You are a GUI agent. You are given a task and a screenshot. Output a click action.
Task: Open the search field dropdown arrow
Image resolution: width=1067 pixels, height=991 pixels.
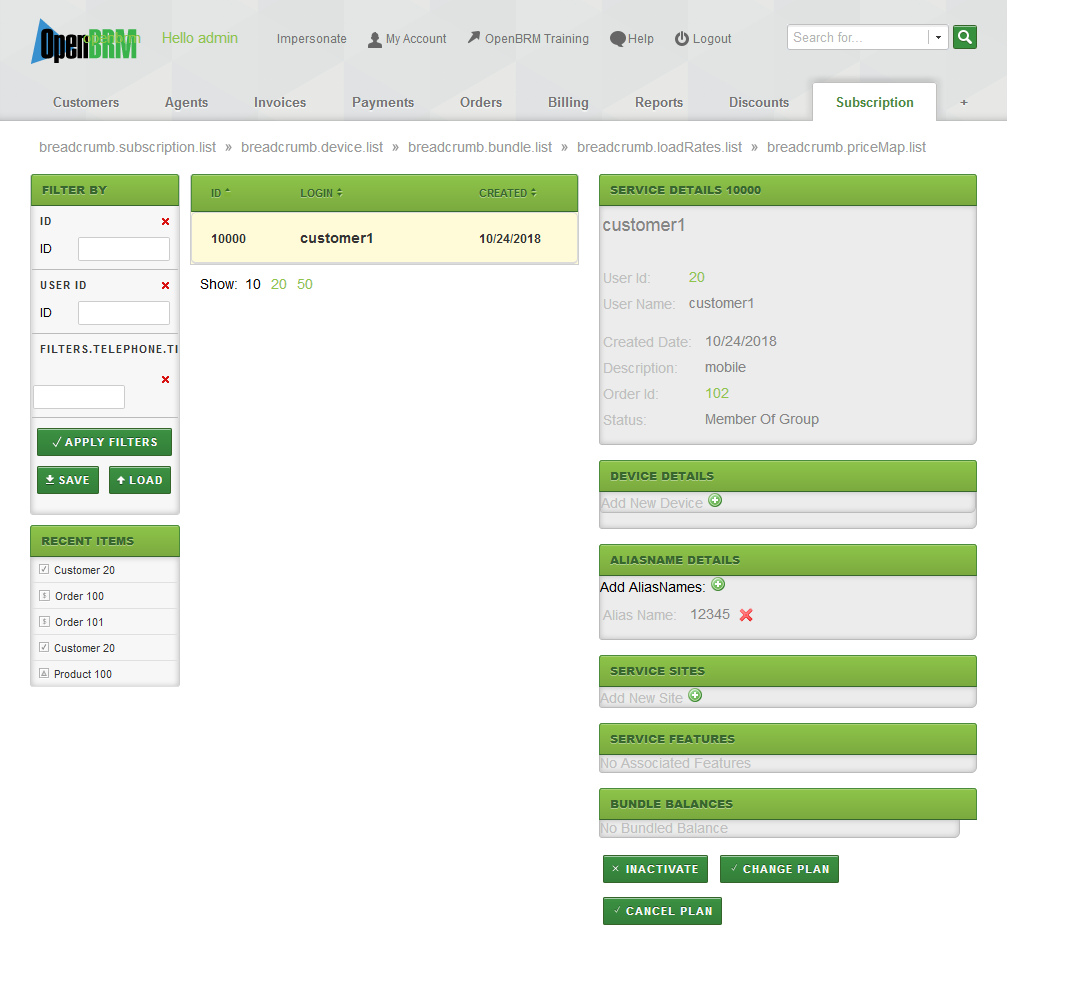point(938,38)
